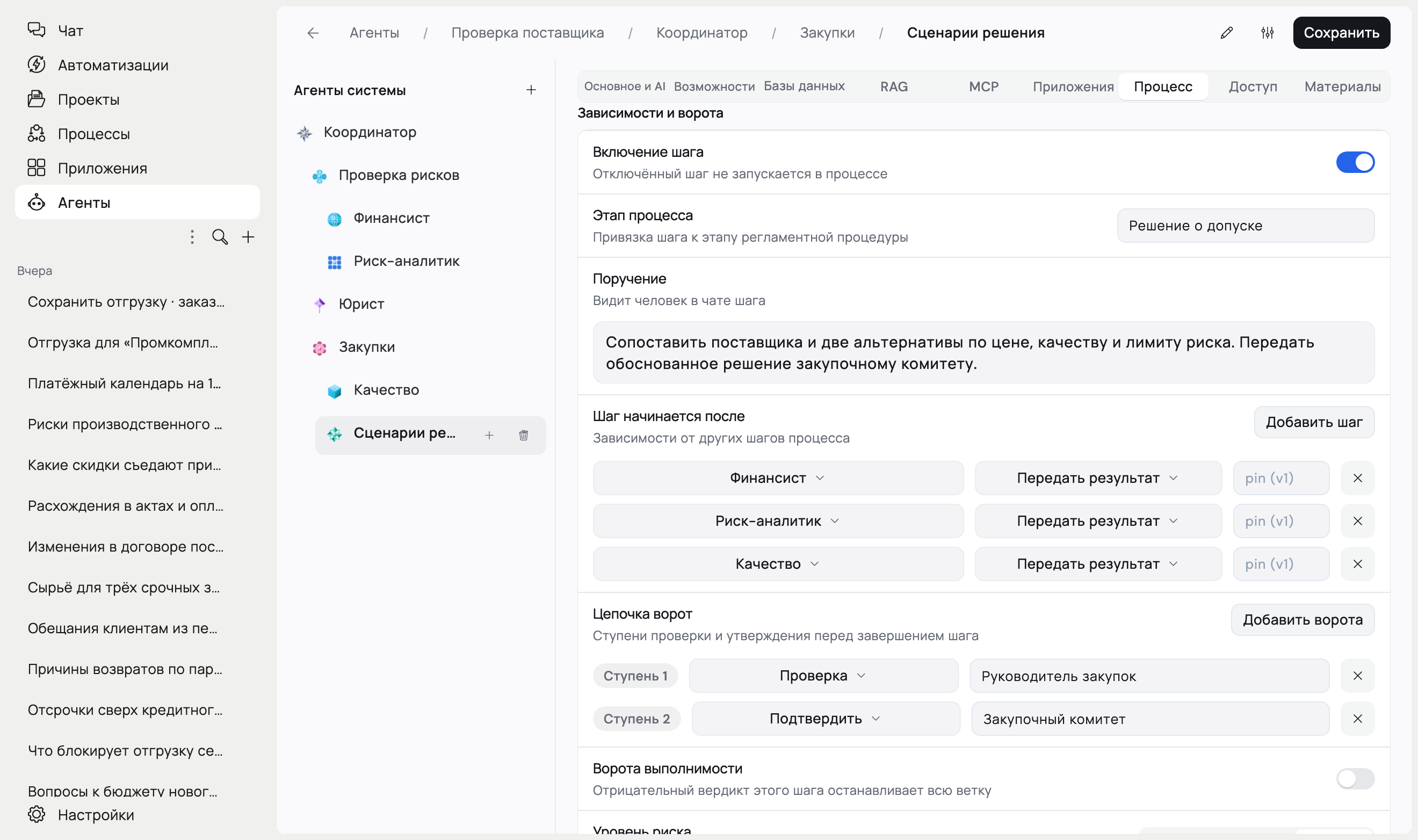Image resolution: width=1418 pixels, height=840 pixels.
Task: Enable the Ворота выполнимости switch
Action: click(x=1355, y=779)
